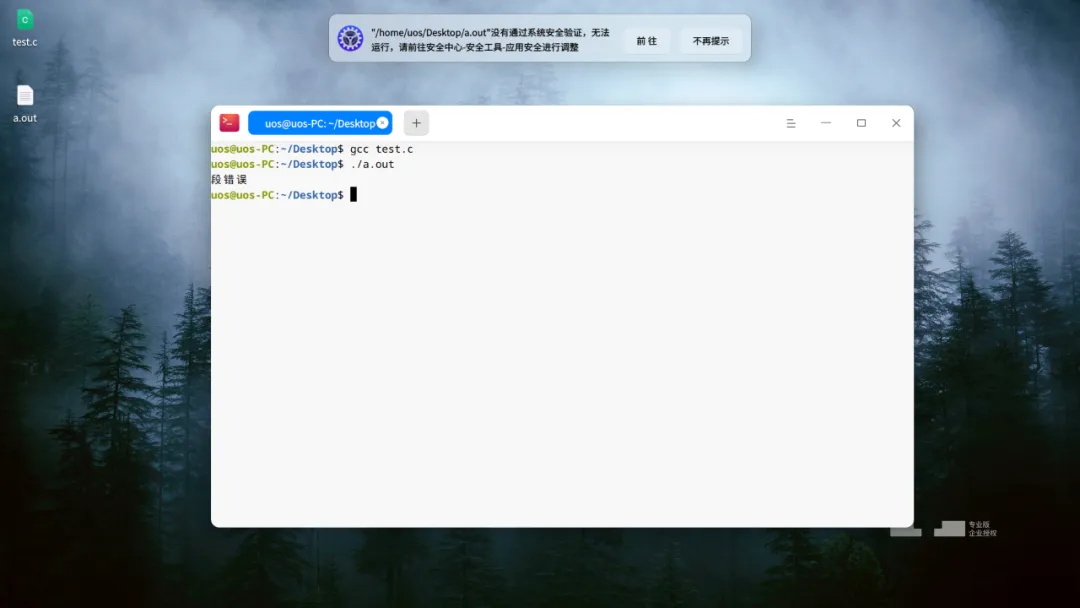Click the 不再提示 button to dismiss prompts

click(x=710, y=41)
